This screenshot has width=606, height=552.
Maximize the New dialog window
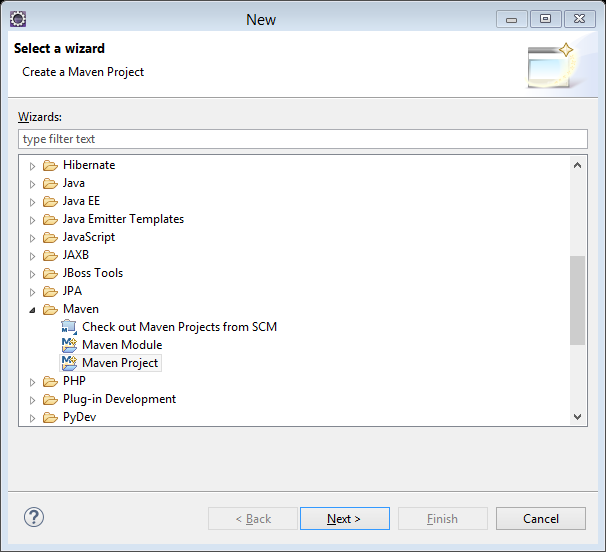[x=545, y=19]
